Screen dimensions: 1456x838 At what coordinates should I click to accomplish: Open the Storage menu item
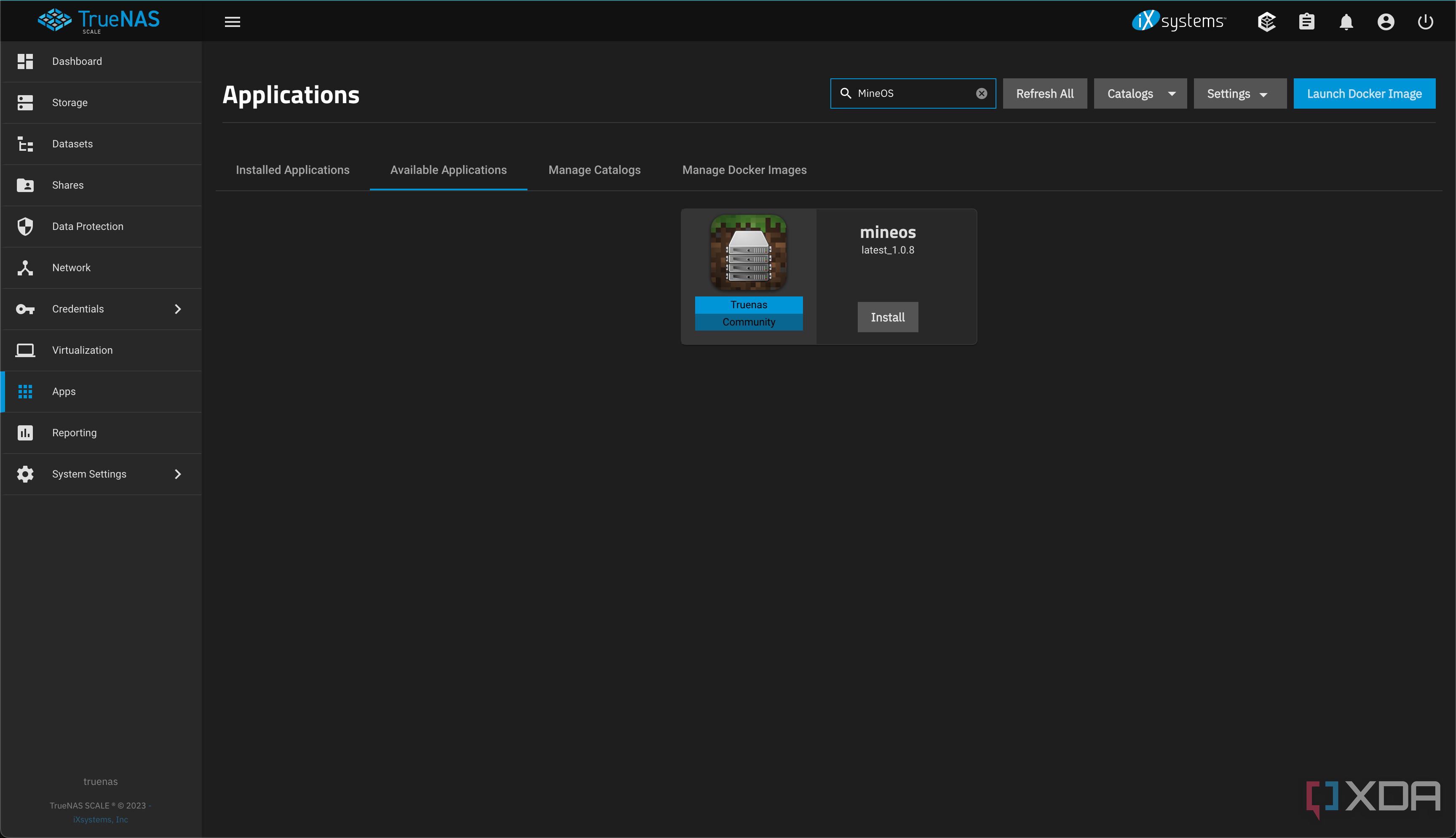pos(102,103)
